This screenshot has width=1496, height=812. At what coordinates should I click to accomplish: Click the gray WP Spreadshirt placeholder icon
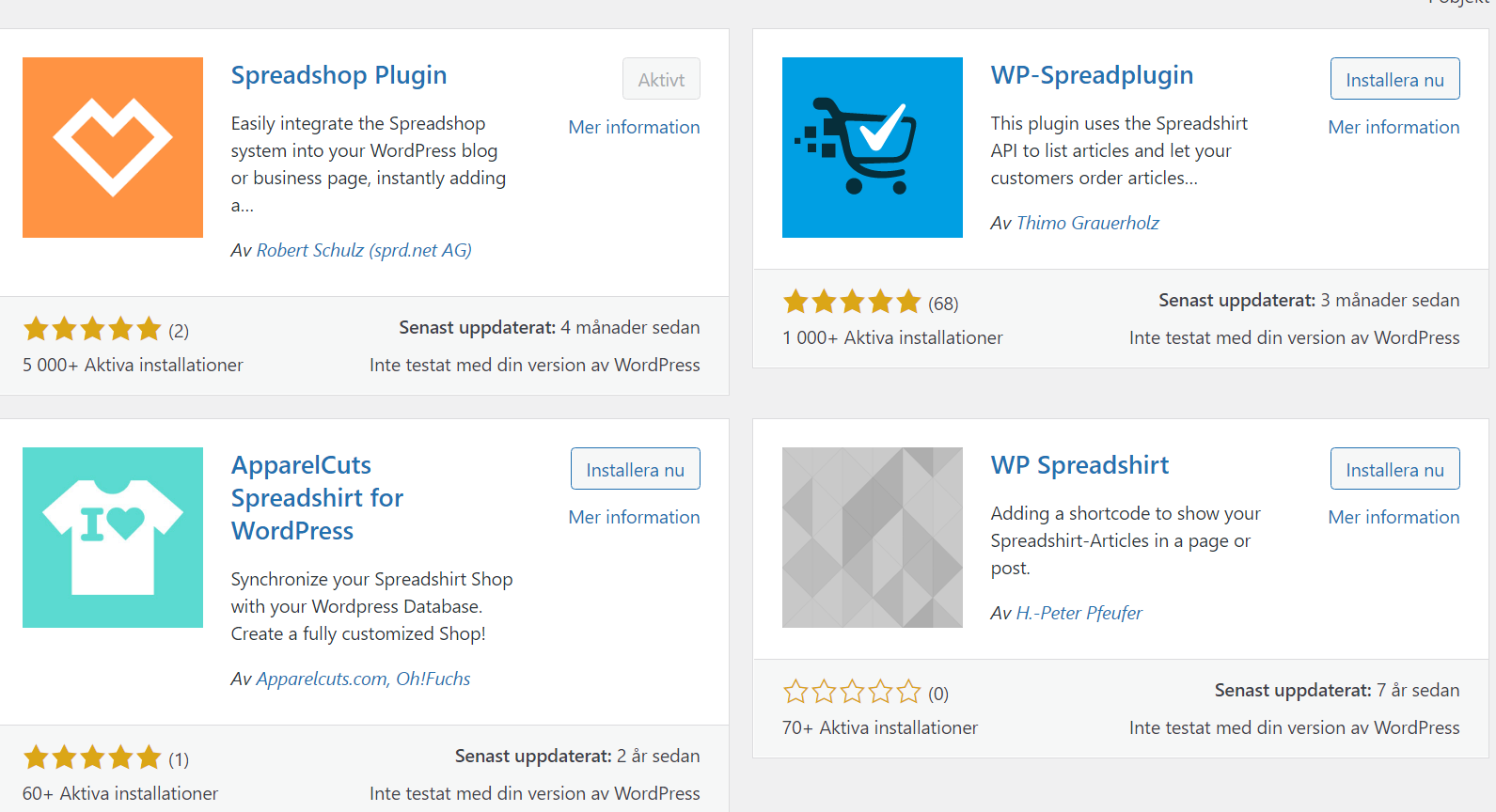point(872,538)
